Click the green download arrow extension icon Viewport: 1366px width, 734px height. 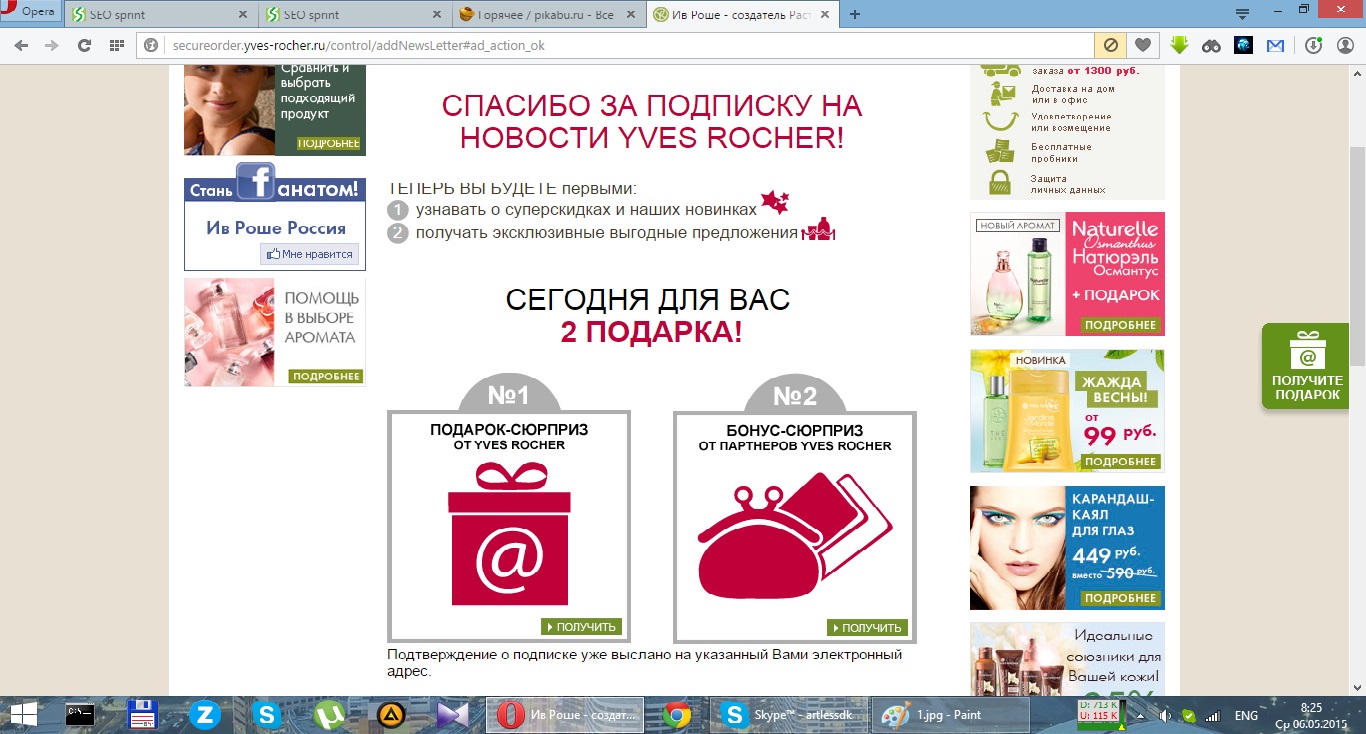coord(1179,45)
